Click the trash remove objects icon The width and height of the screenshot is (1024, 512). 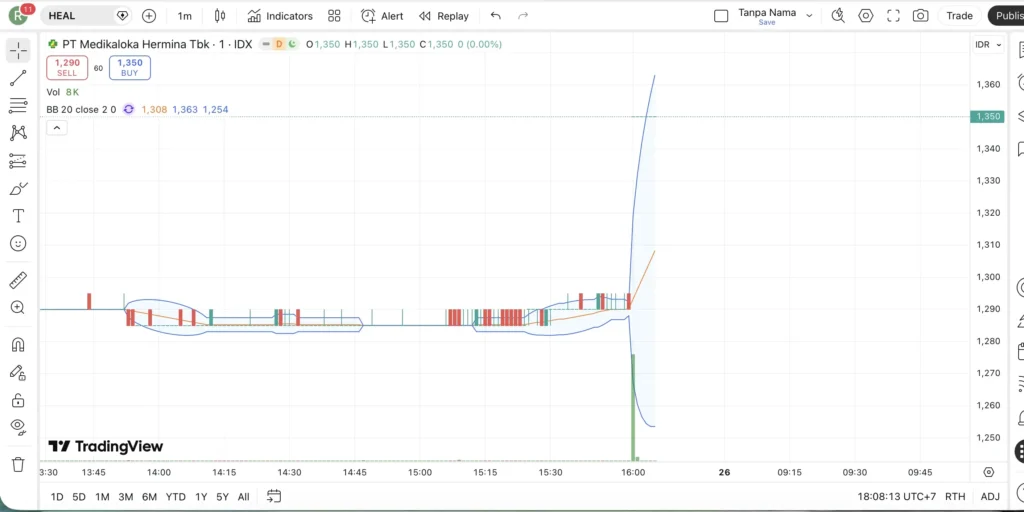(x=18, y=464)
